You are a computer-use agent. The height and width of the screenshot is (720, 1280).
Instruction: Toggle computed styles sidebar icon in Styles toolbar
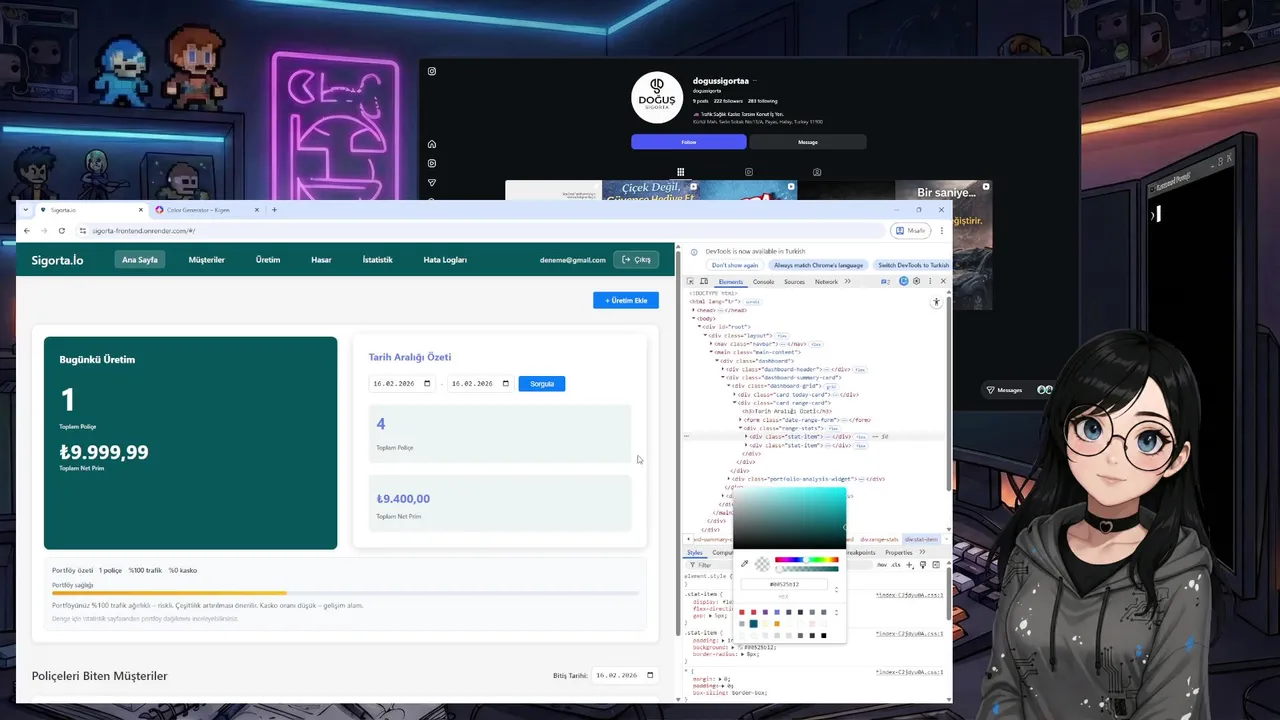pos(935,565)
